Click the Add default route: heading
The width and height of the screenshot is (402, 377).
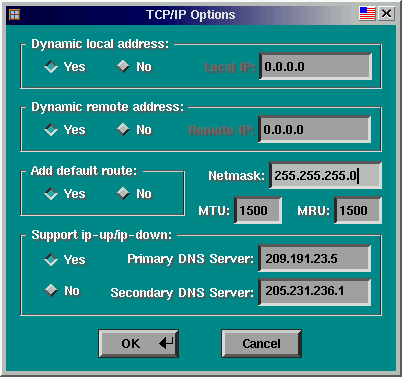pyautogui.click(x=84, y=171)
